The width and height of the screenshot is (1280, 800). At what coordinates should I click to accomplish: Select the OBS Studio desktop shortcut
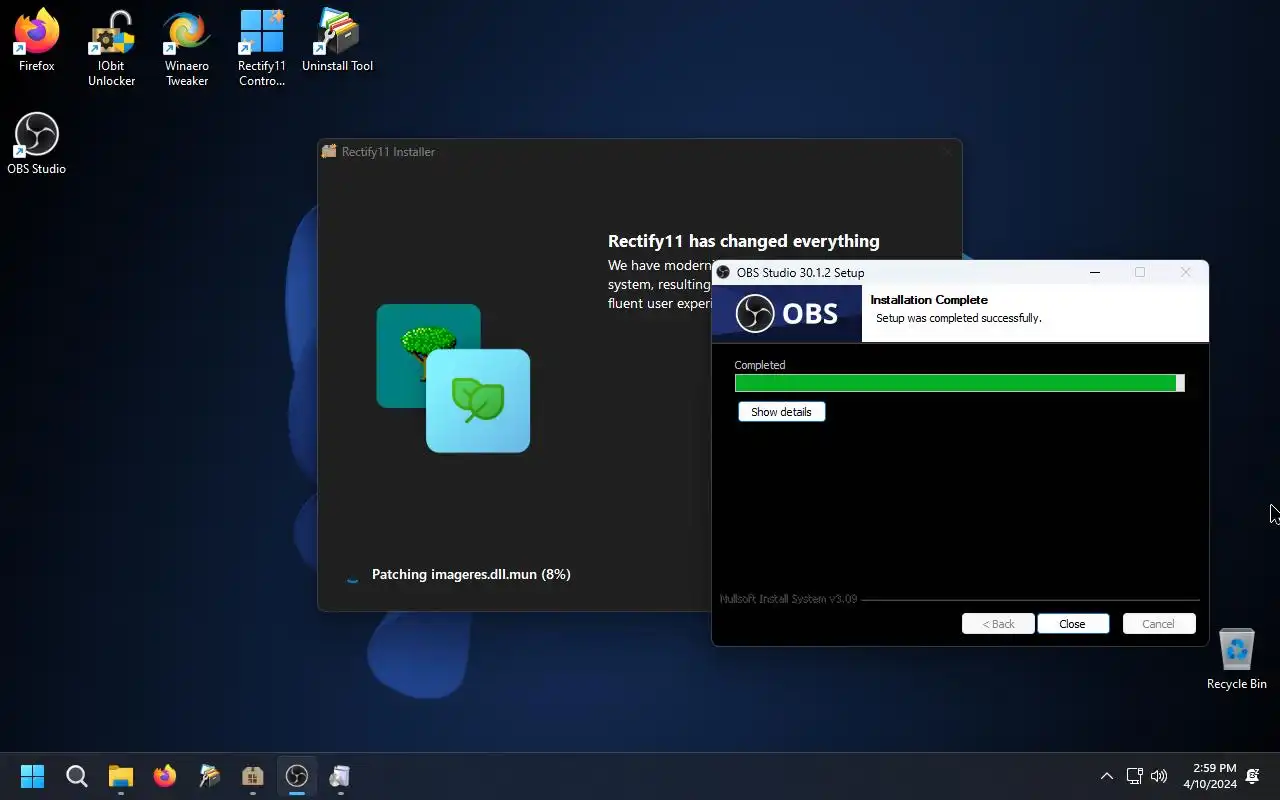37,143
